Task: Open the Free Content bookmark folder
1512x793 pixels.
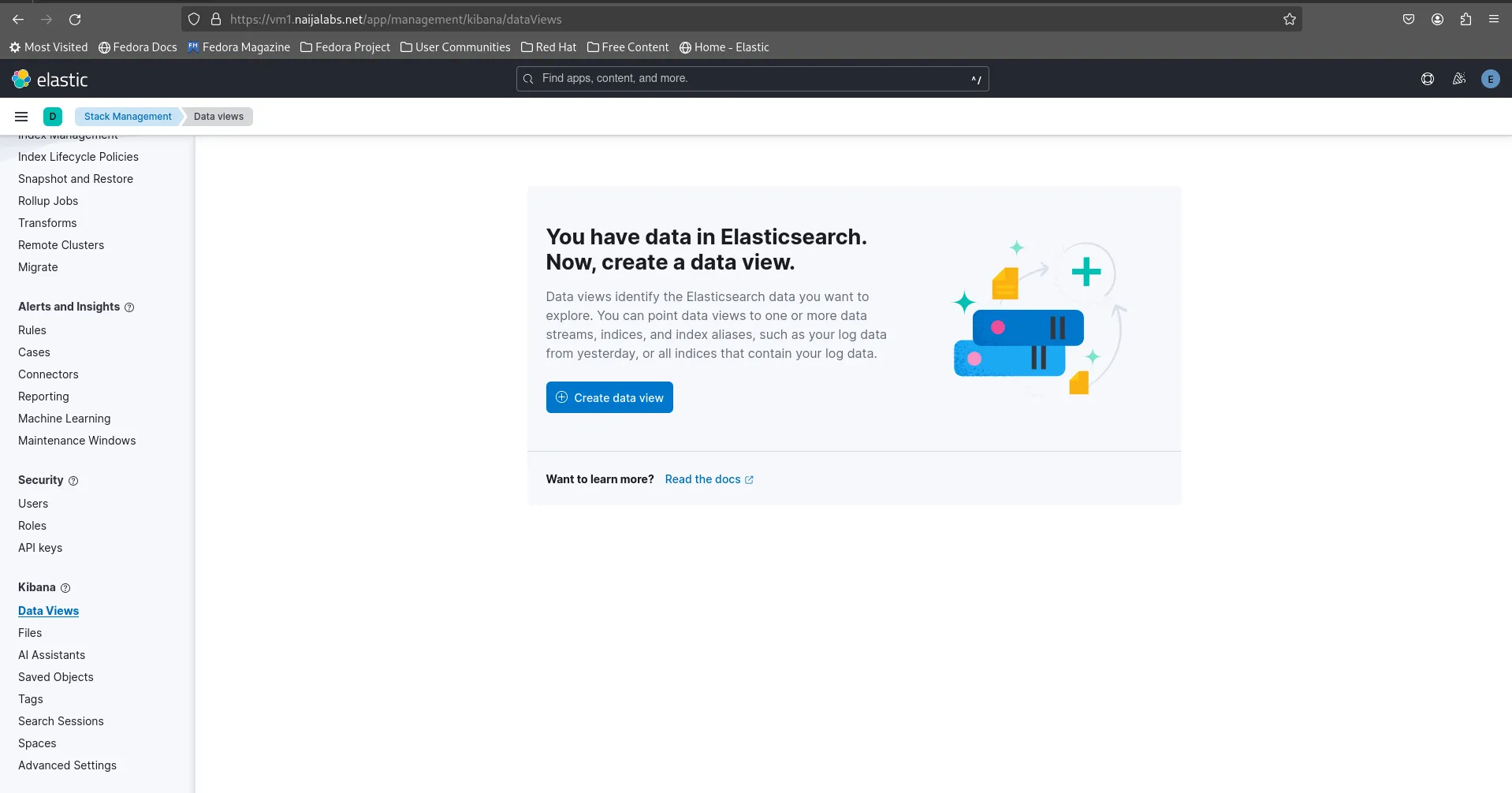Action: 628,47
